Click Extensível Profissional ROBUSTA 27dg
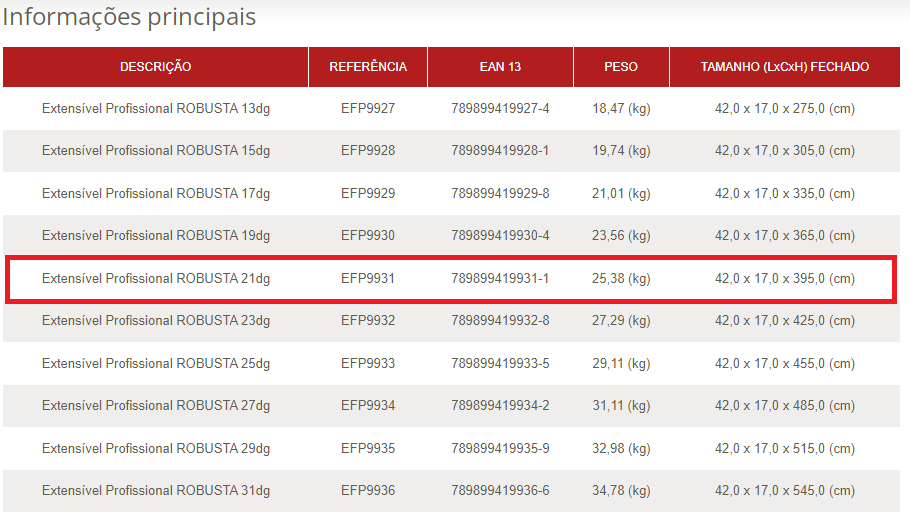Viewport: 910px width, 522px height. click(156, 405)
